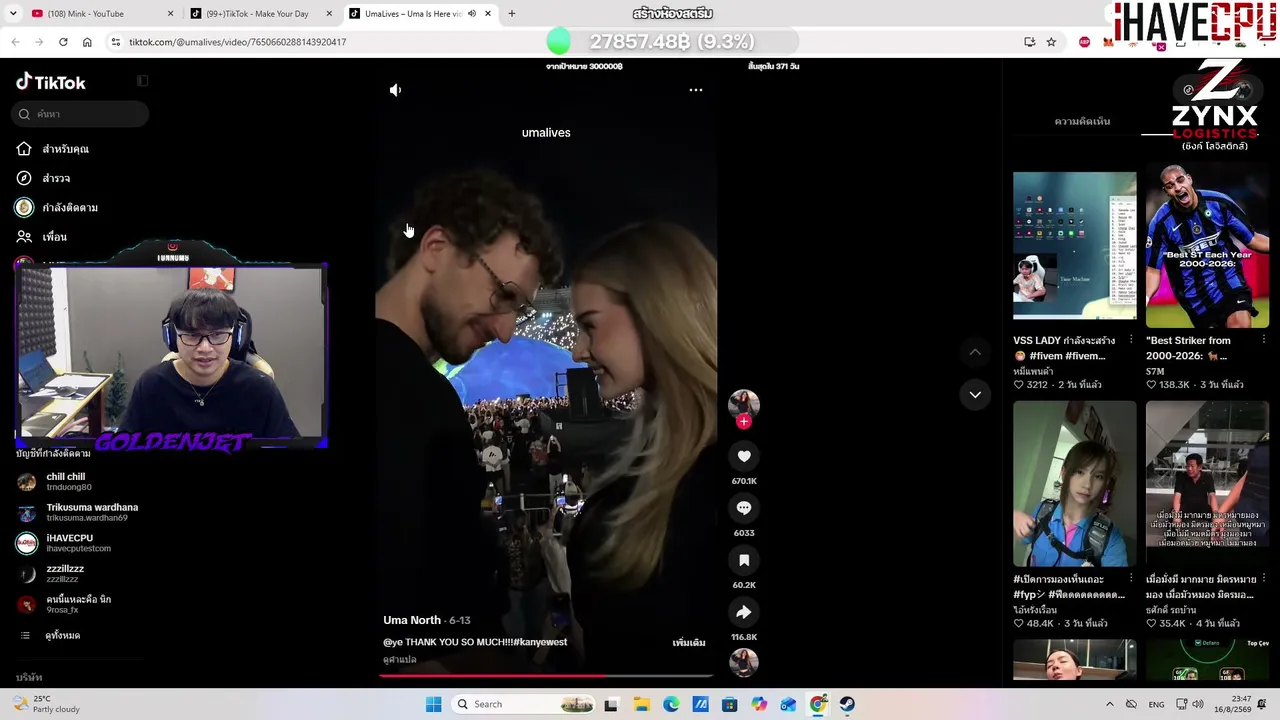Like the Uma North video
The height and width of the screenshot is (720, 1280).
coord(744,456)
